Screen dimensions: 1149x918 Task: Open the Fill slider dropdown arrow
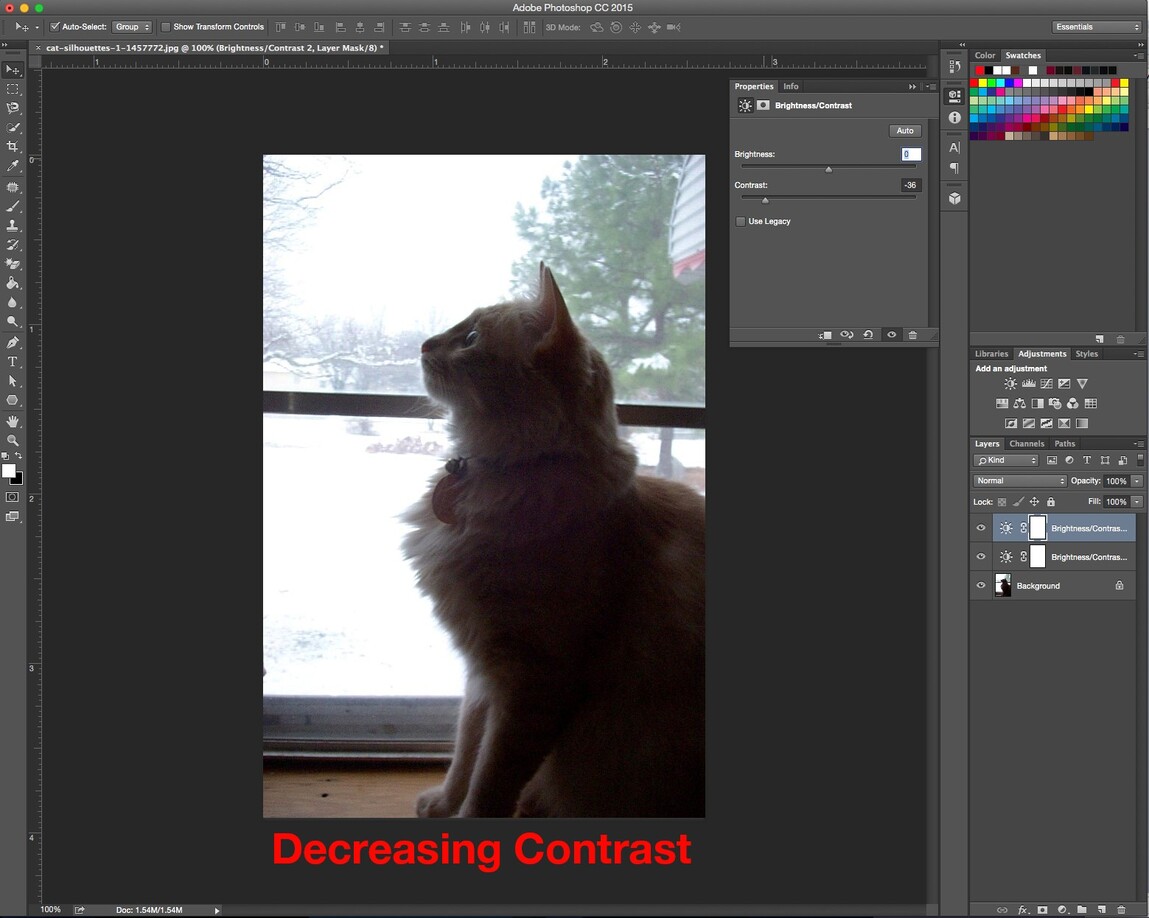(1137, 502)
